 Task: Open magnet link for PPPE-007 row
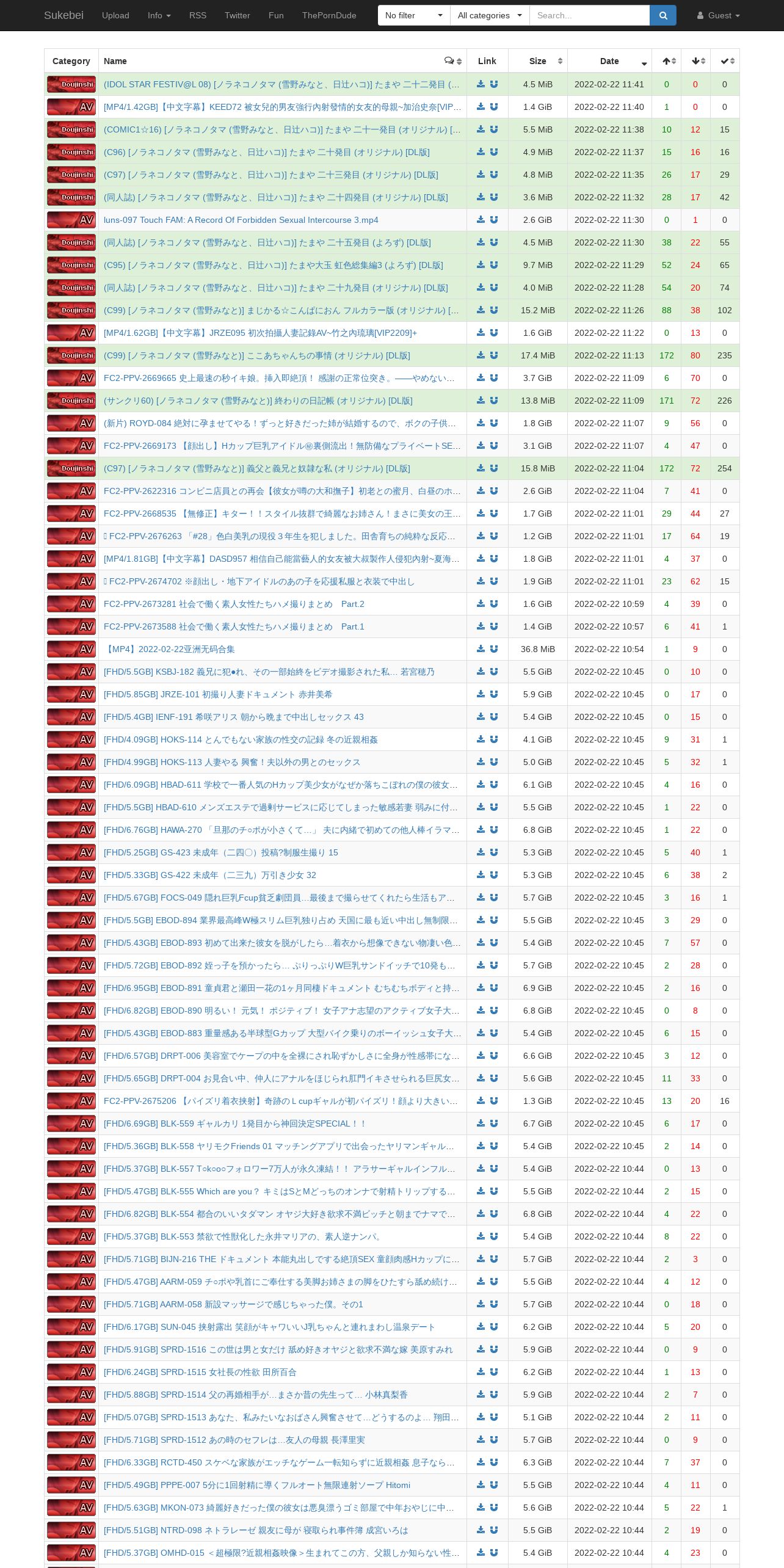(494, 1485)
